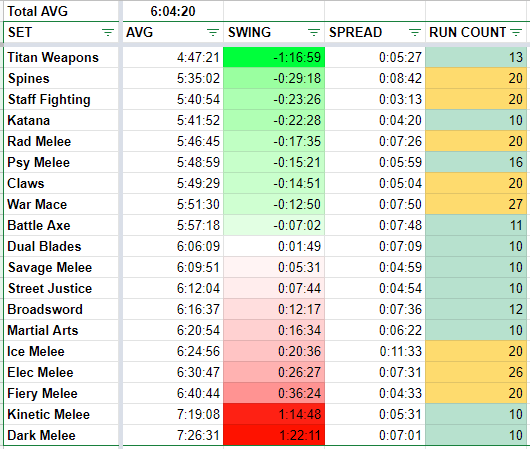Click the SPREAD column header text
Image resolution: width=530 pixels, height=449 pixels.
coord(356,32)
